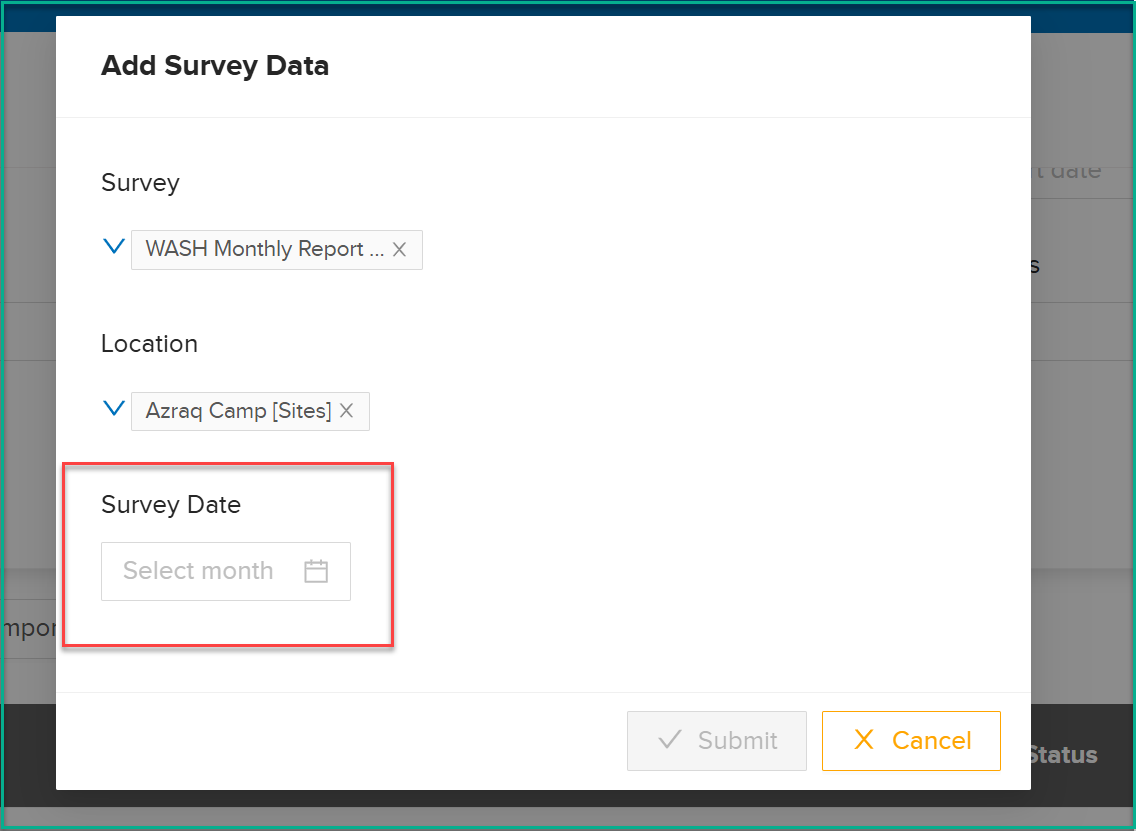
Task: Click the Add Survey Data title
Action: coord(215,66)
